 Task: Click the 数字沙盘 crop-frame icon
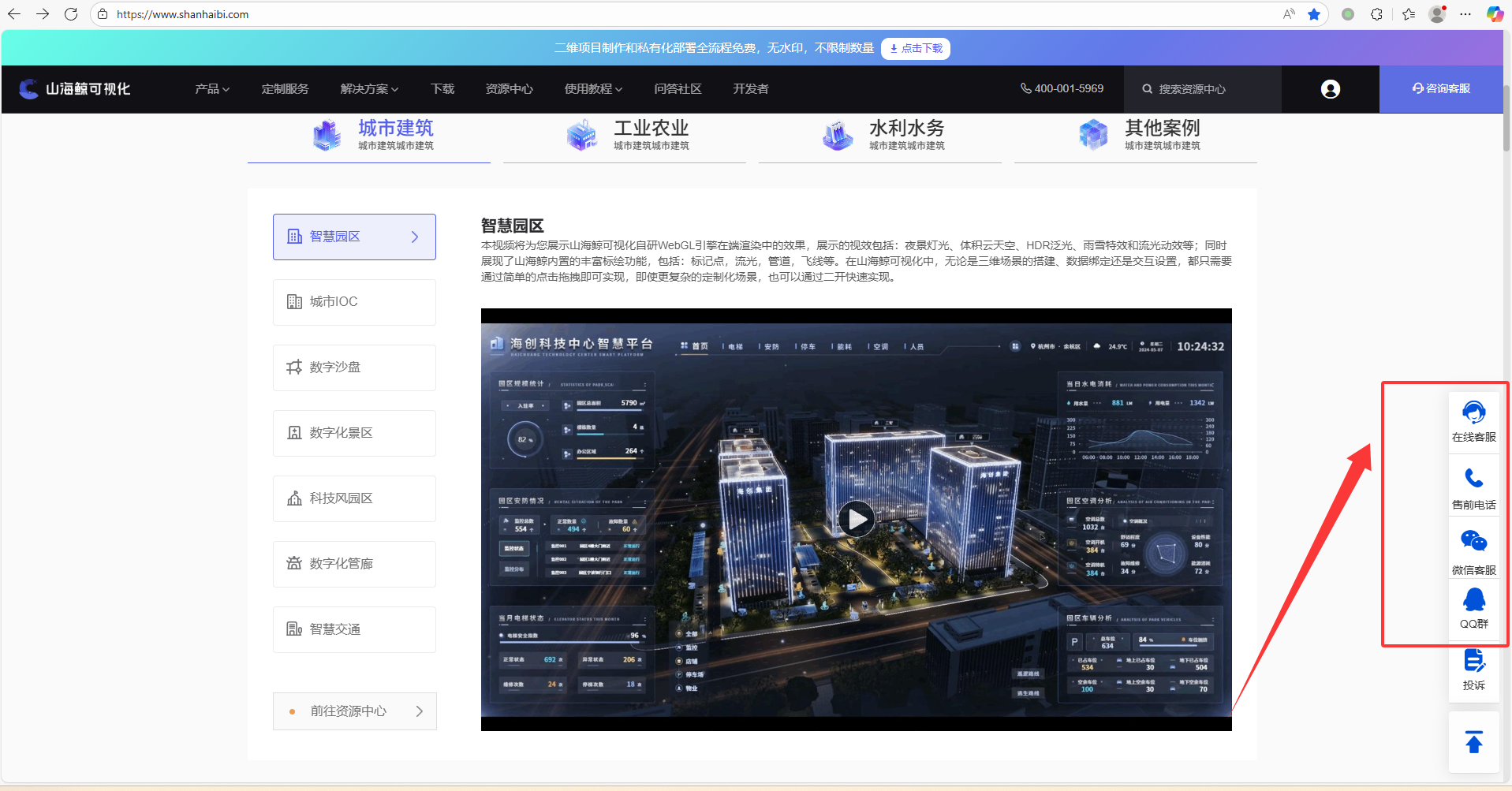(x=294, y=368)
